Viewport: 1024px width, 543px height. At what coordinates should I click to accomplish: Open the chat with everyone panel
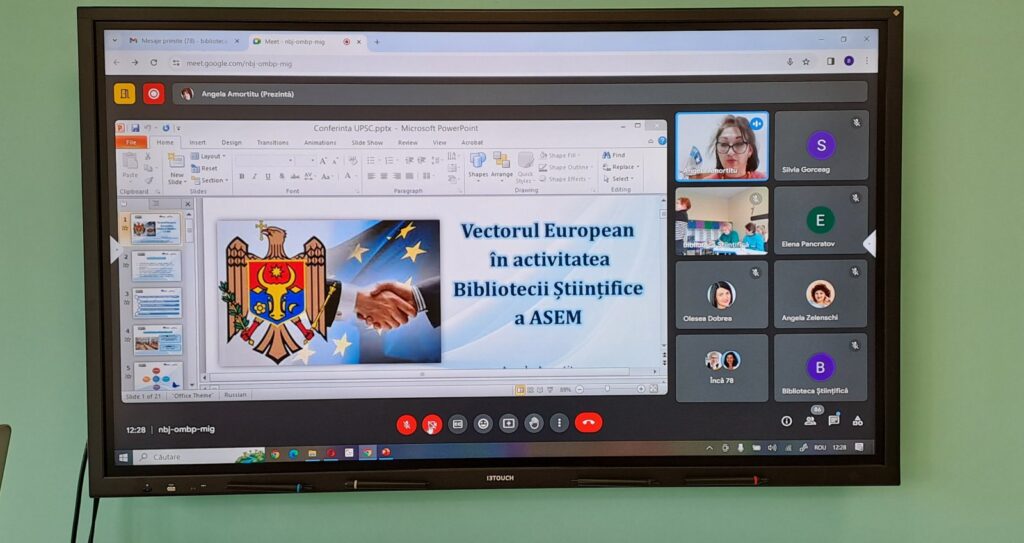pos(834,421)
